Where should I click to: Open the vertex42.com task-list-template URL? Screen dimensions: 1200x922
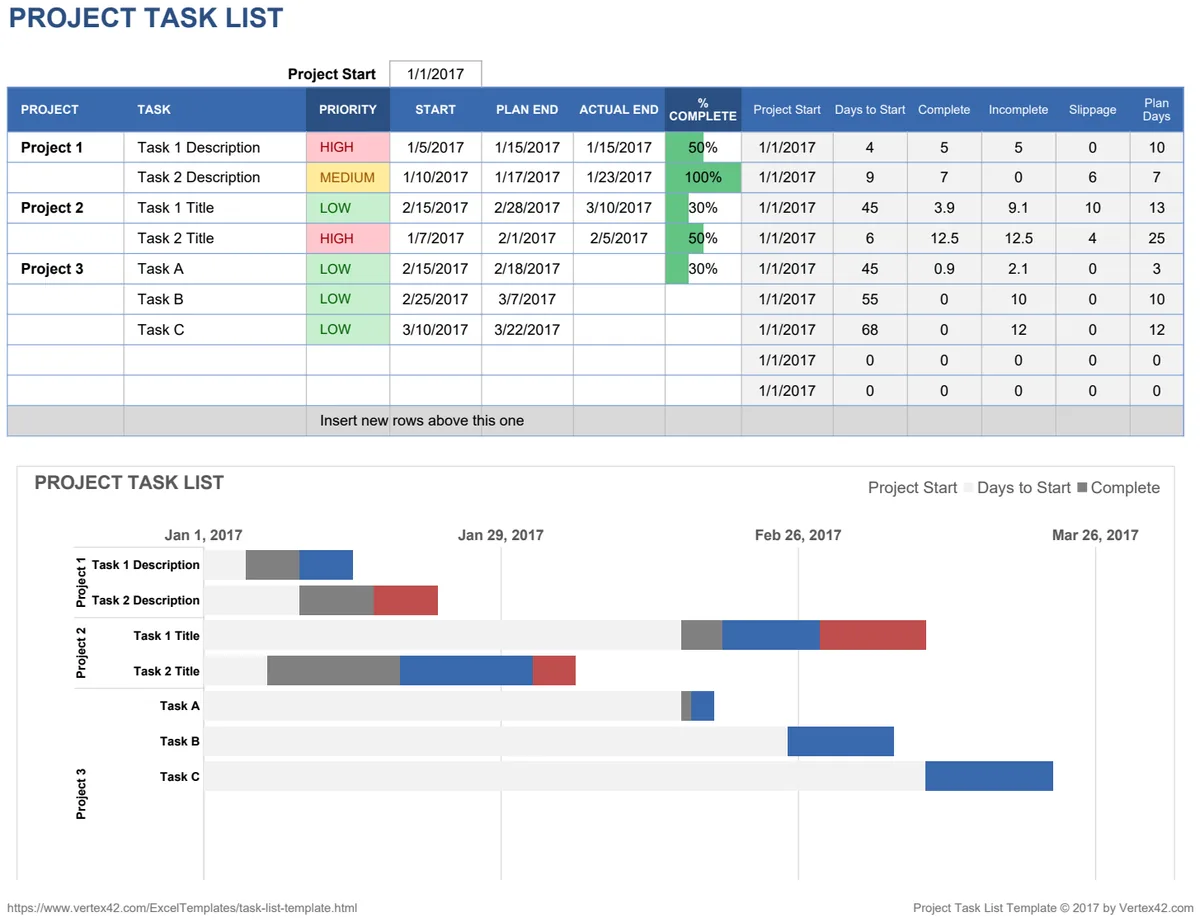click(183, 908)
